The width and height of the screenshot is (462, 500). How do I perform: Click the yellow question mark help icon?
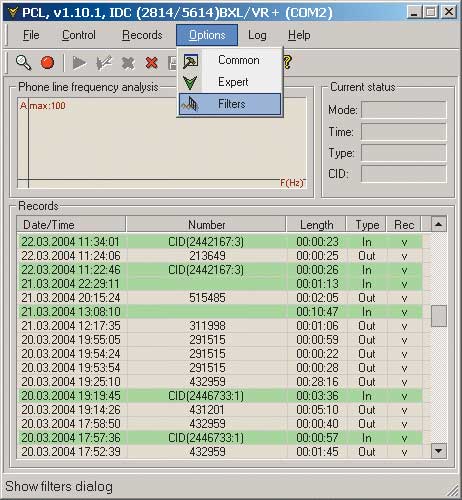pos(287,62)
